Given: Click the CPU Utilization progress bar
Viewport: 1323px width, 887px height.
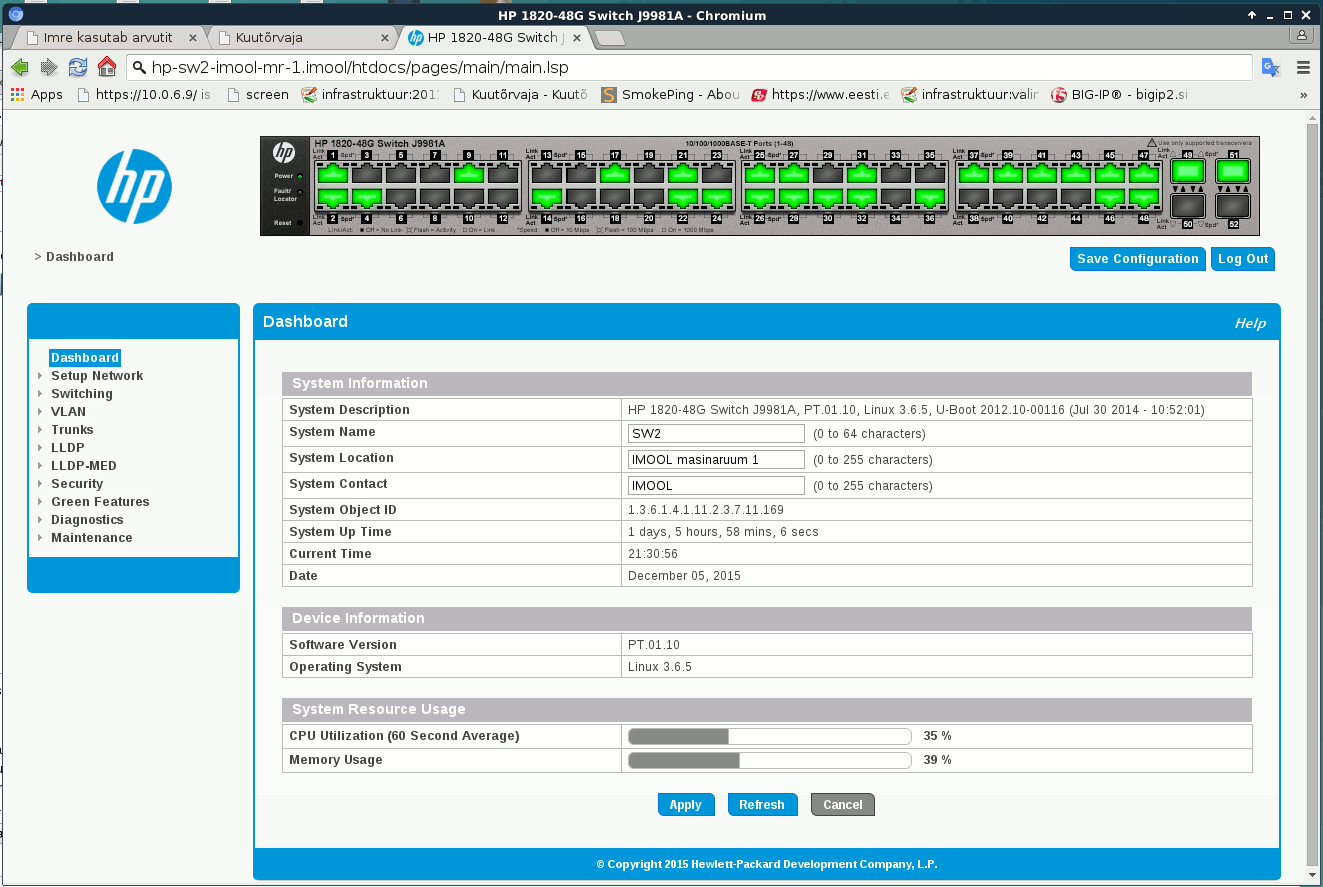Looking at the screenshot, I should (x=769, y=736).
